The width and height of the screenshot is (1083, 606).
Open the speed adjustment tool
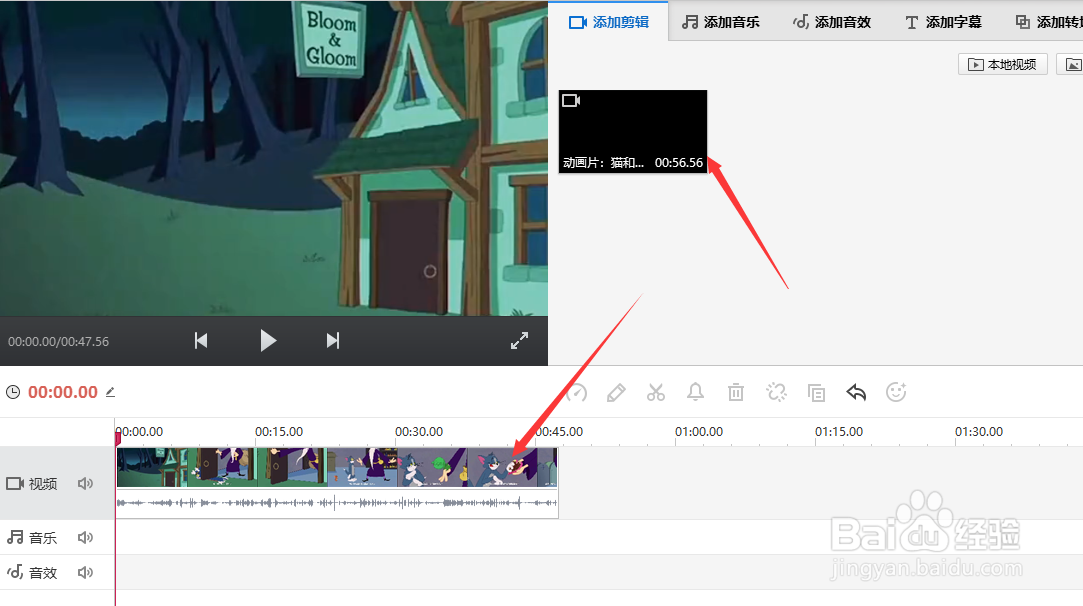(577, 392)
